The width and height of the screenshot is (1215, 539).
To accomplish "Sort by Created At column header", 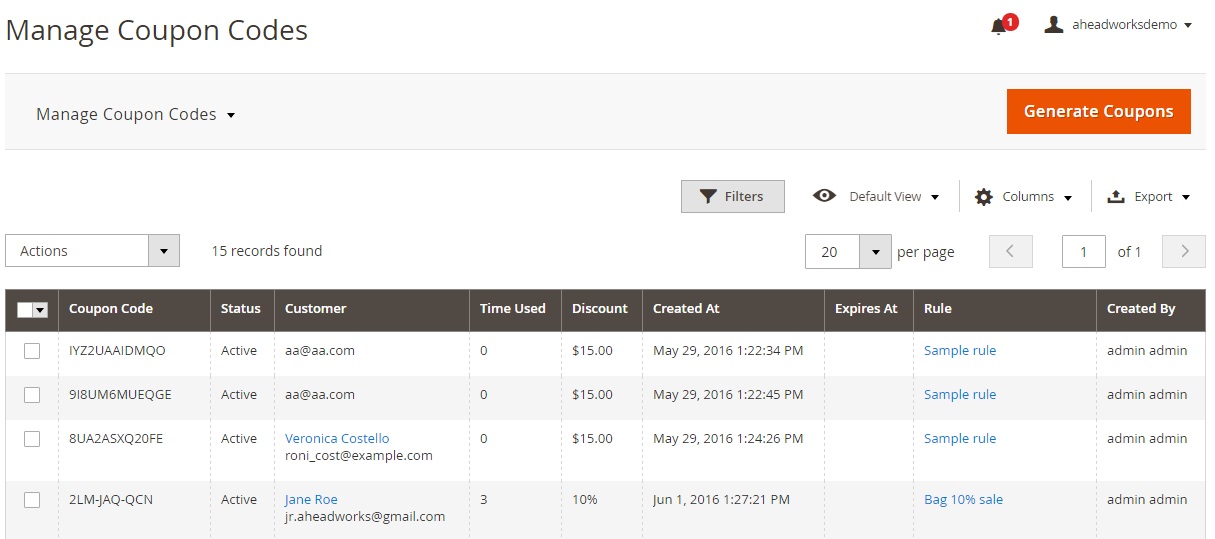I will click(686, 309).
